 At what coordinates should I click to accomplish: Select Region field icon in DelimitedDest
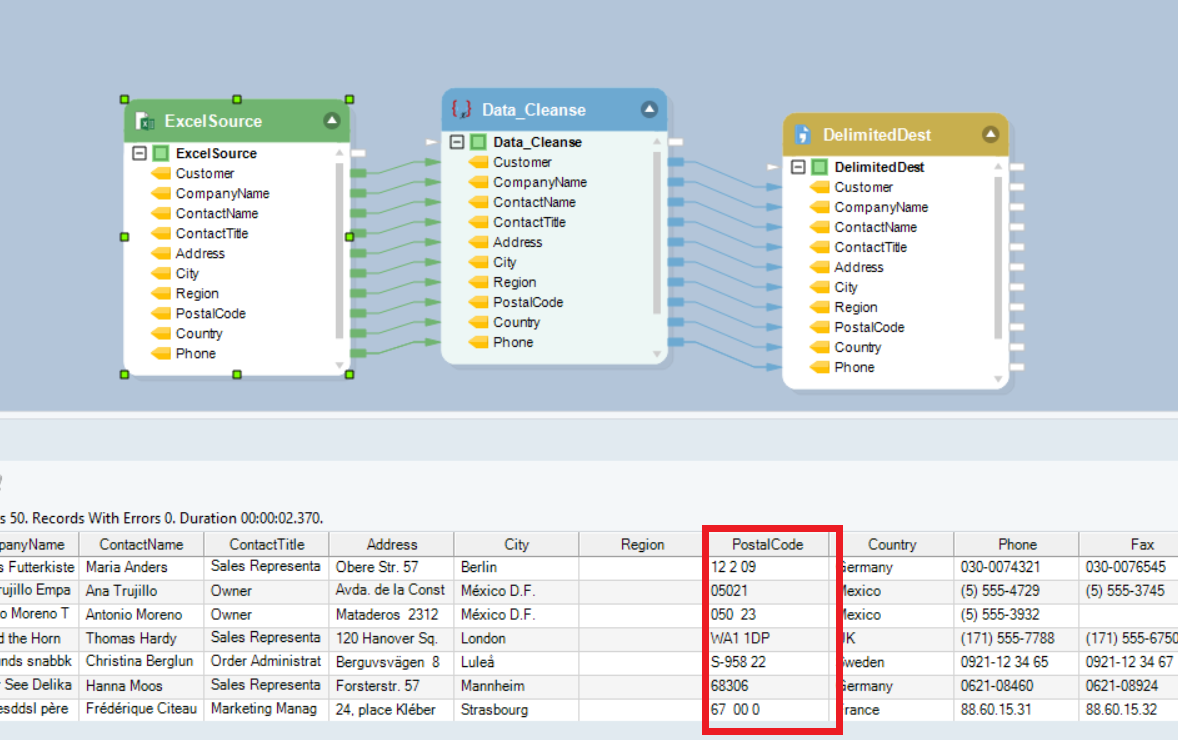coord(820,307)
